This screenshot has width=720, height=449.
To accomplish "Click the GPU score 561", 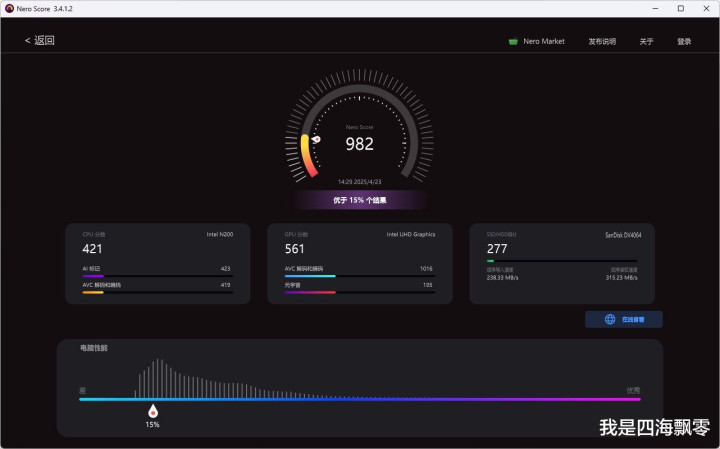I will click(x=294, y=249).
